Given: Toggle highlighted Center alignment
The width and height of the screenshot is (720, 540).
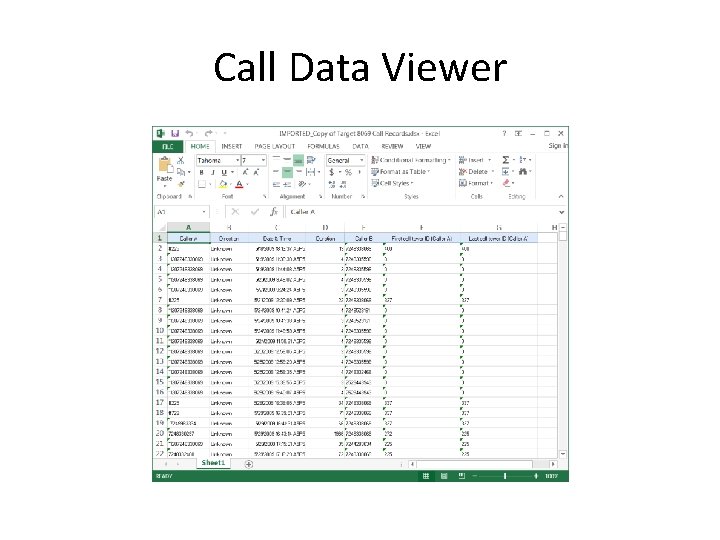Looking at the screenshot, I should pyautogui.click(x=287, y=172).
